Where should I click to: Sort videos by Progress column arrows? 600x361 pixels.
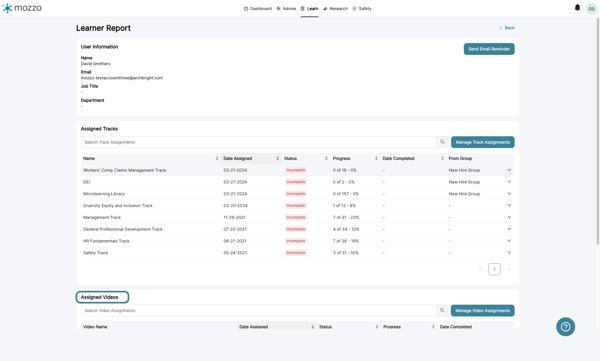[x=433, y=327]
